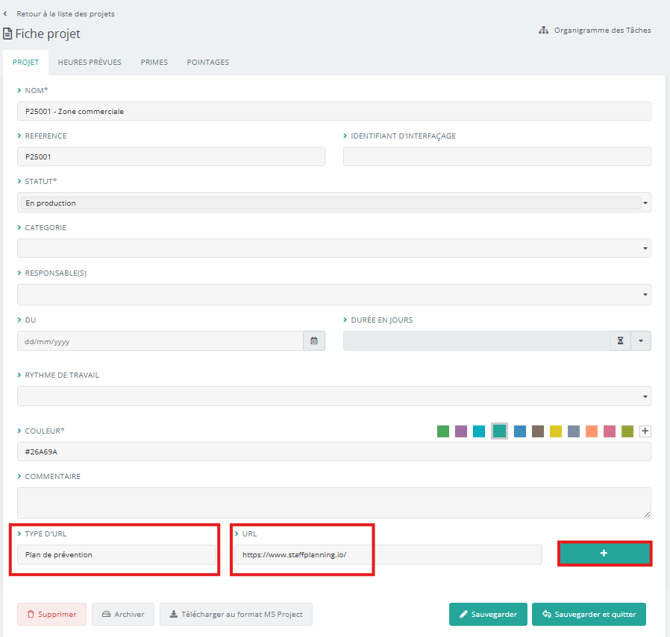670x637 pixels.
Task: Click into the Commentaire text field
Action: (x=334, y=502)
